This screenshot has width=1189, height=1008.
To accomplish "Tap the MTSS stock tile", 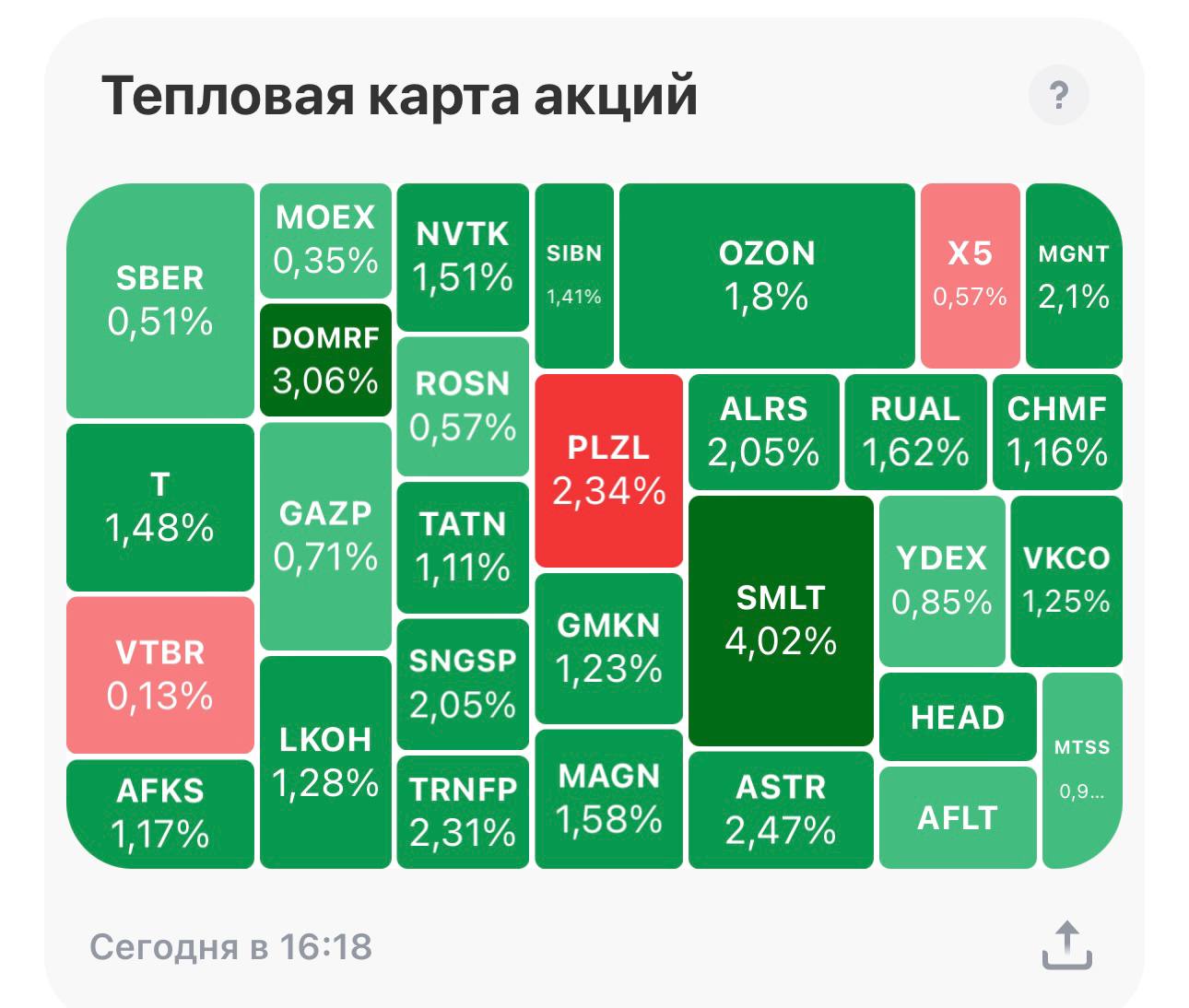I will [1082, 770].
